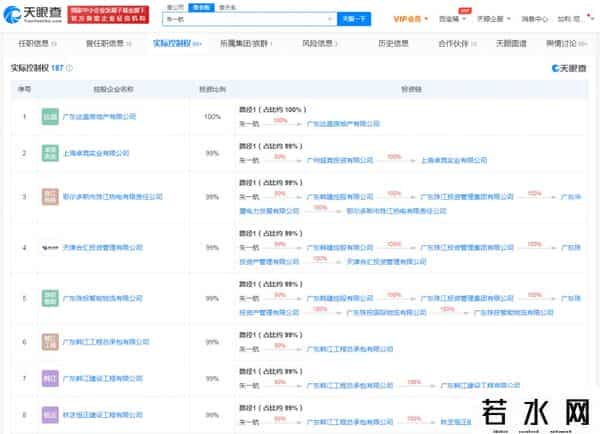Select the 查公司 search tab

coord(175,7)
